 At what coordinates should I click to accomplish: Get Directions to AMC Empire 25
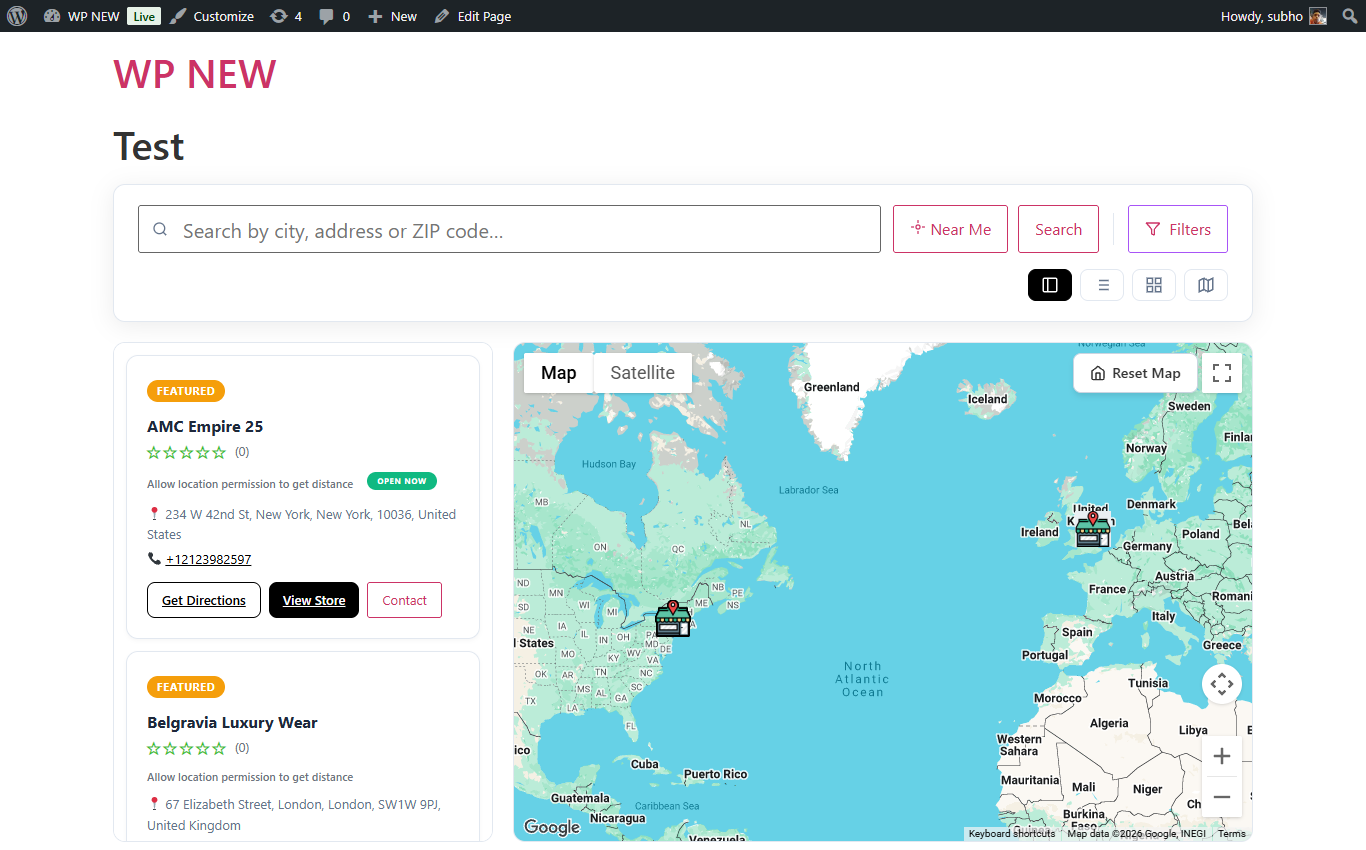point(204,600)
